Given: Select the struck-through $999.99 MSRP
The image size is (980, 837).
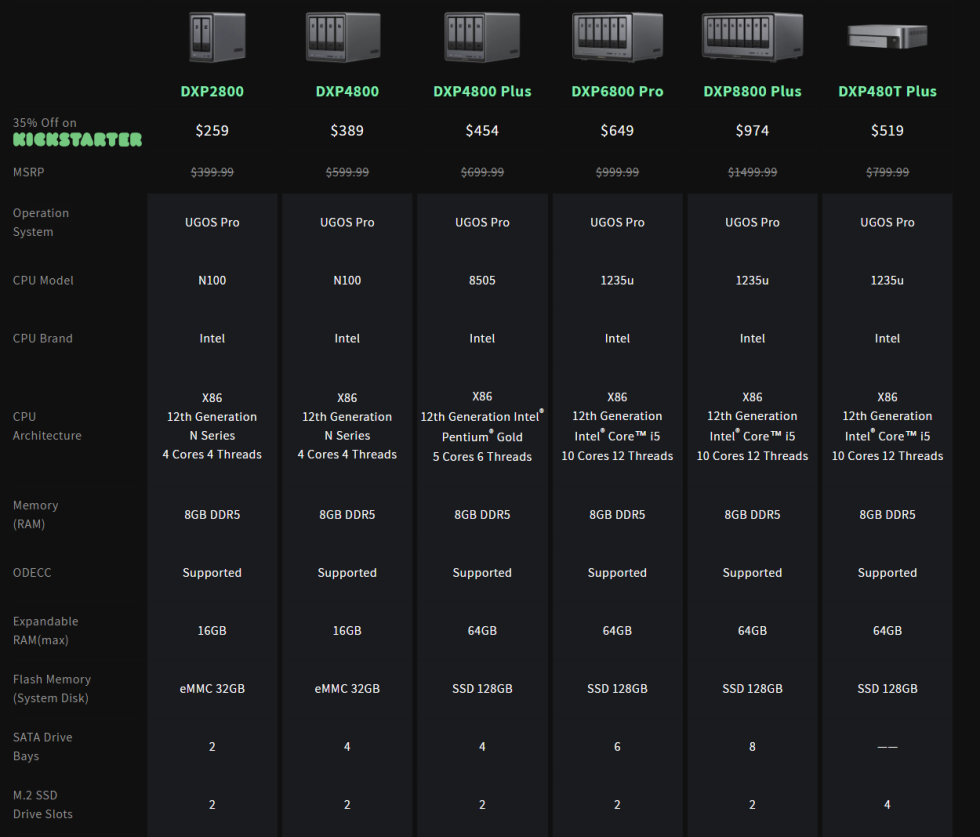Looking at the screenshot, I should 617,173.
